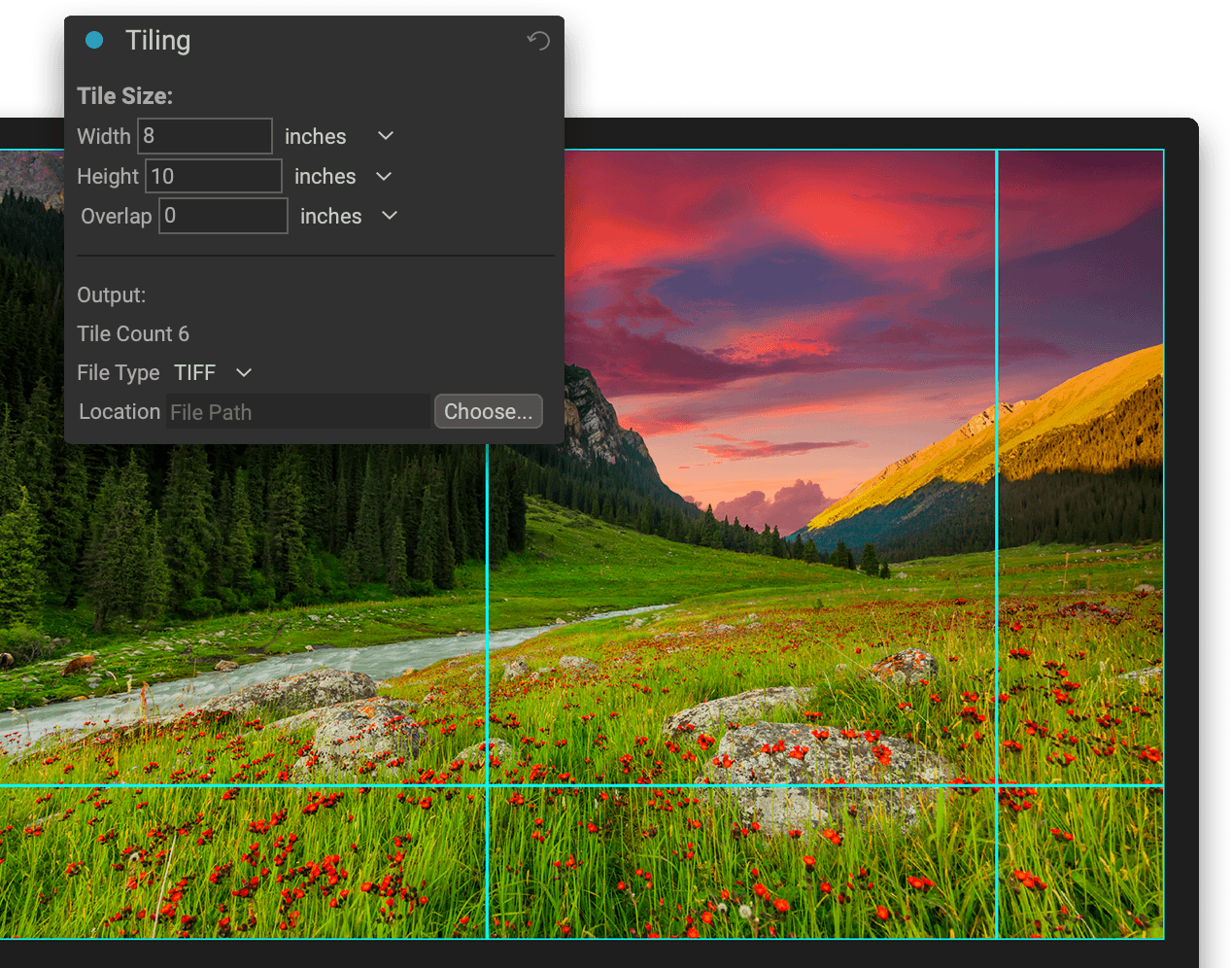Screen dimensions: 1232x968
Task: Select the Height value box showing 10
Action: point(213,176)
